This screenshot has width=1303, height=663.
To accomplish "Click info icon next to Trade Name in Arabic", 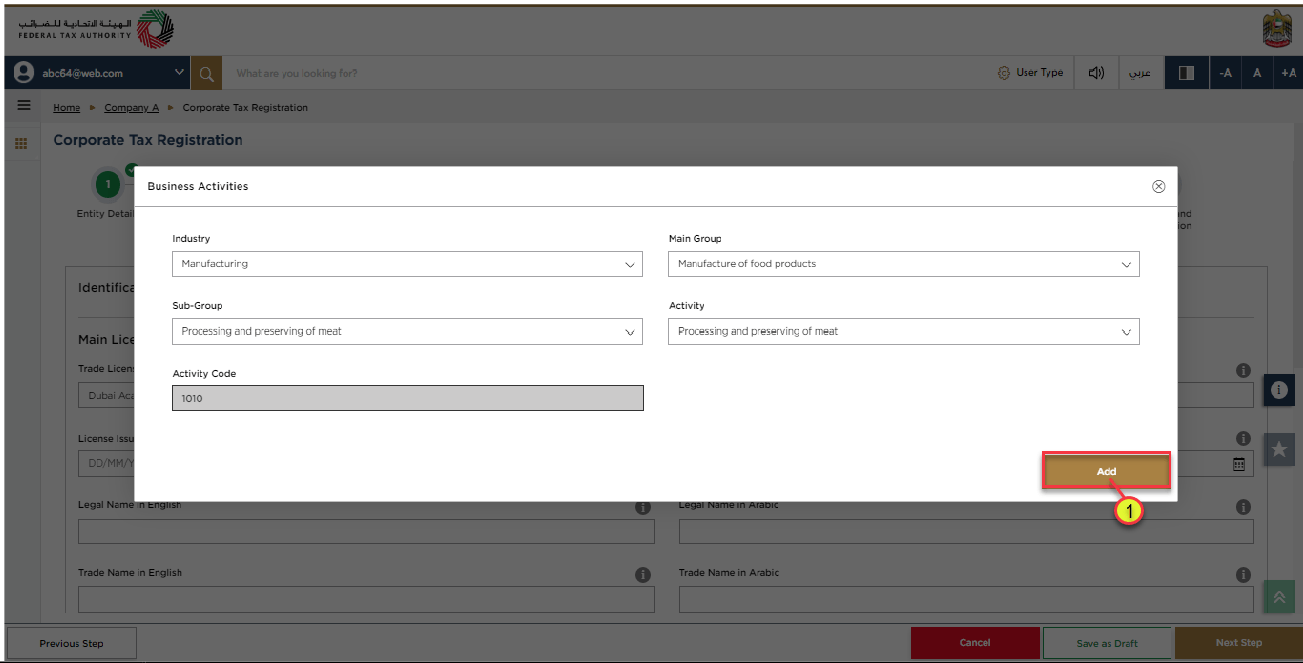I will pyautogui.click(x=1243, y=575).
